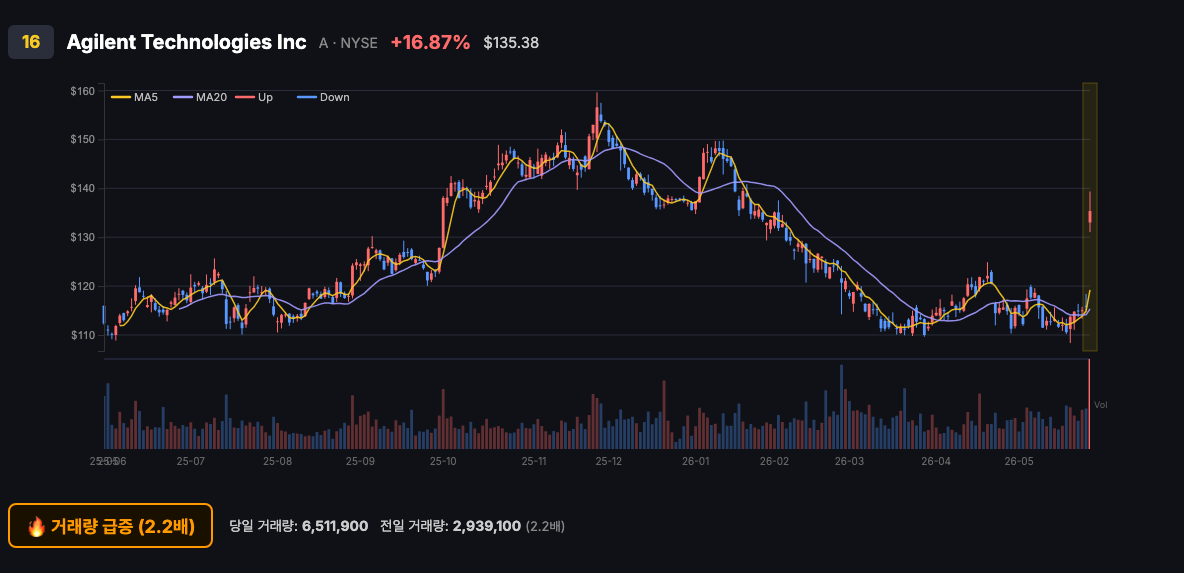
Task: Click the 25-08 date label
Action: 277,461
